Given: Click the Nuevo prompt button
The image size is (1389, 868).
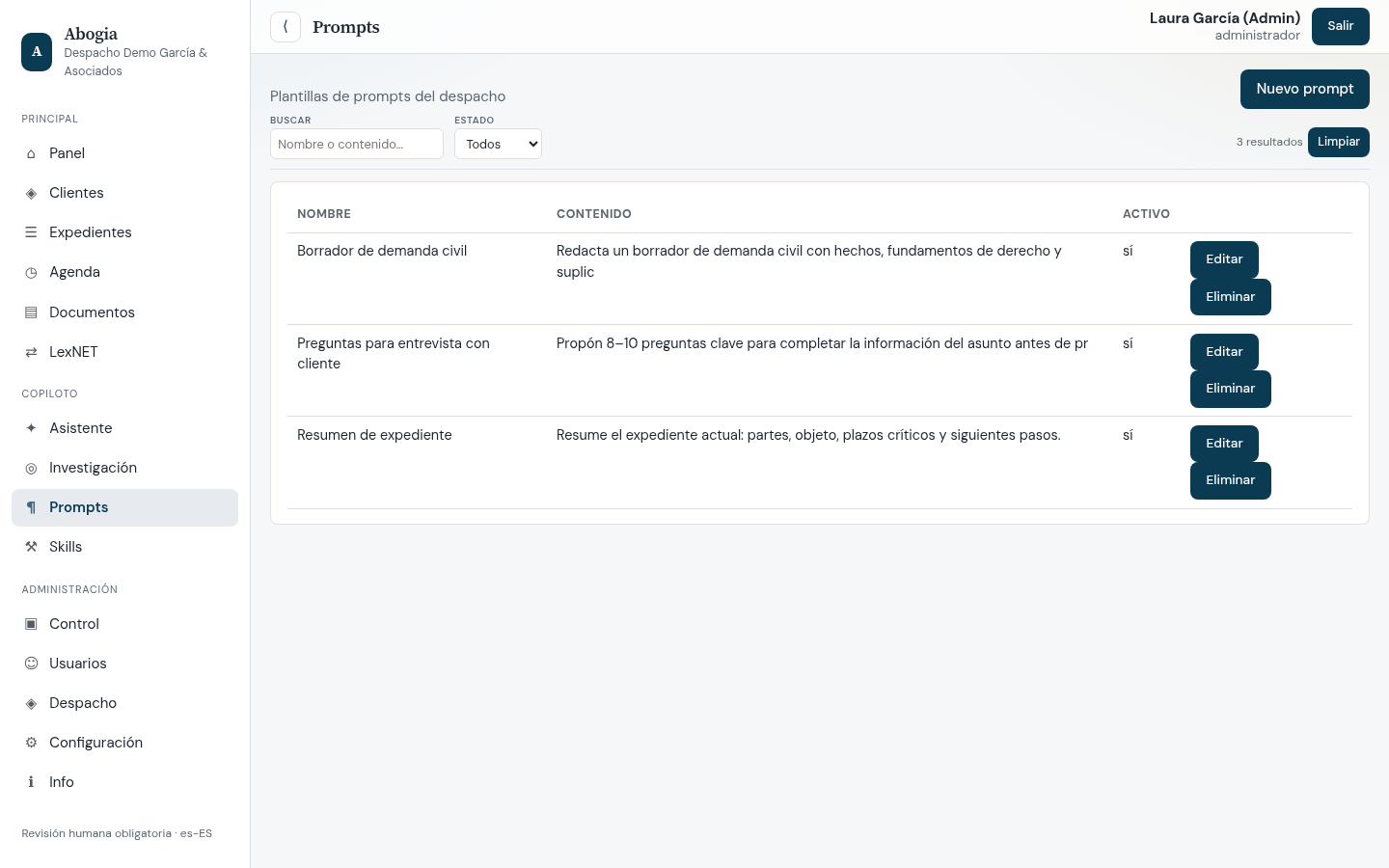Looking at the screenshot, I should pos(1305,89).
